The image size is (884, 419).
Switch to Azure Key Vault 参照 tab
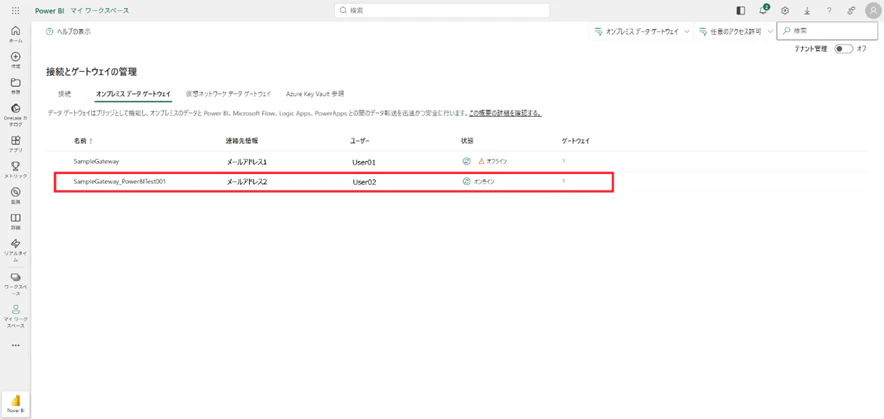pyautogui.click(x=315, y=94)
